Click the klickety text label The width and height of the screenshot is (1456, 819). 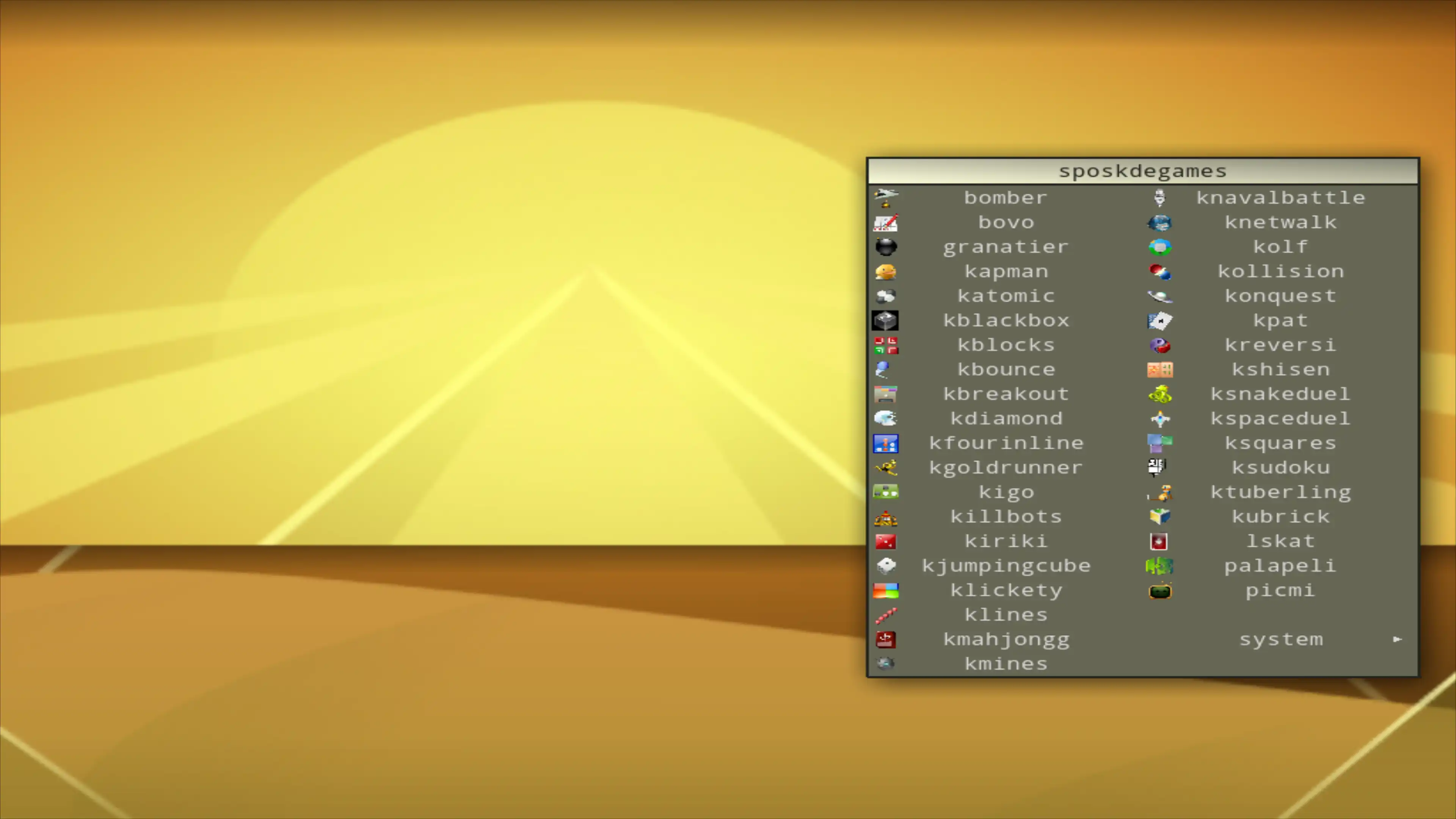click(1006, 591)
